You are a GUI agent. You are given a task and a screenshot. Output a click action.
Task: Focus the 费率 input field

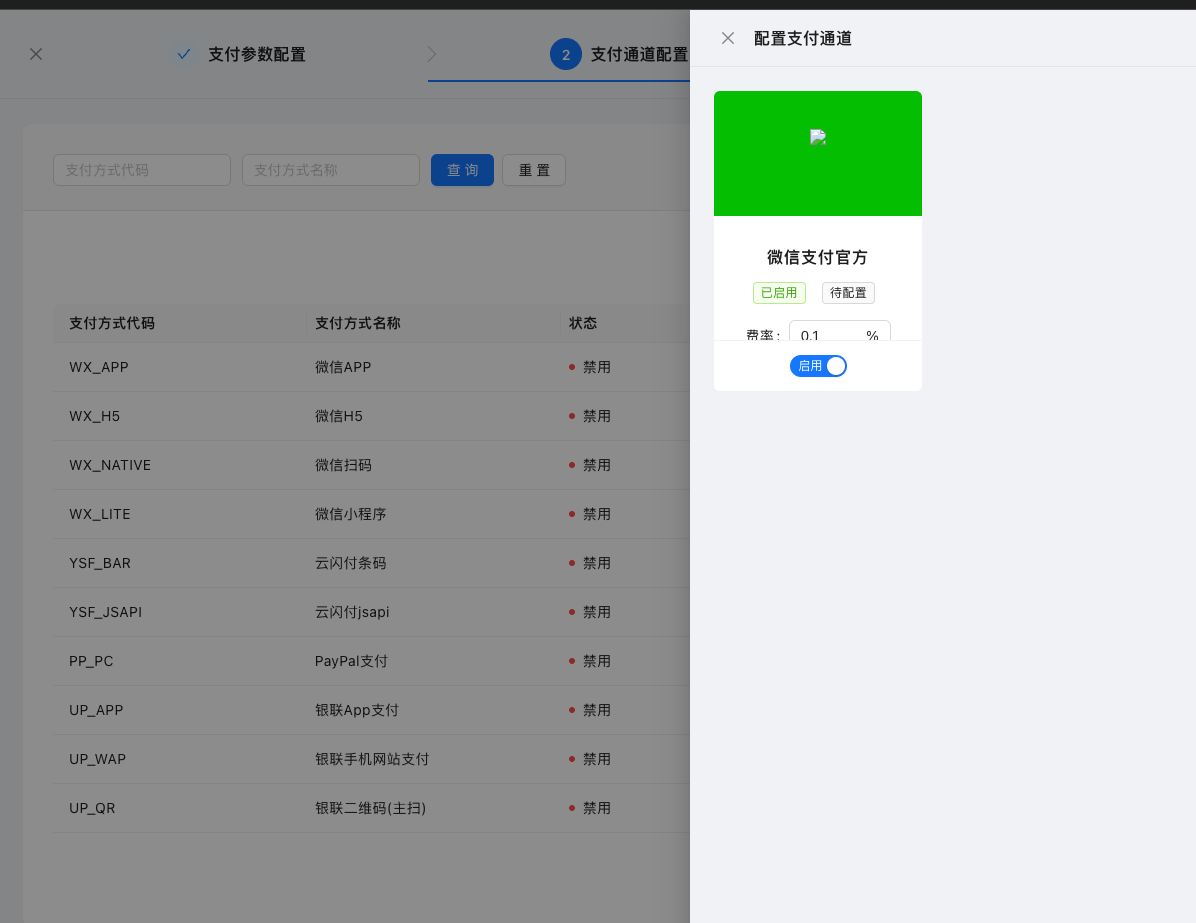(839, 331)
